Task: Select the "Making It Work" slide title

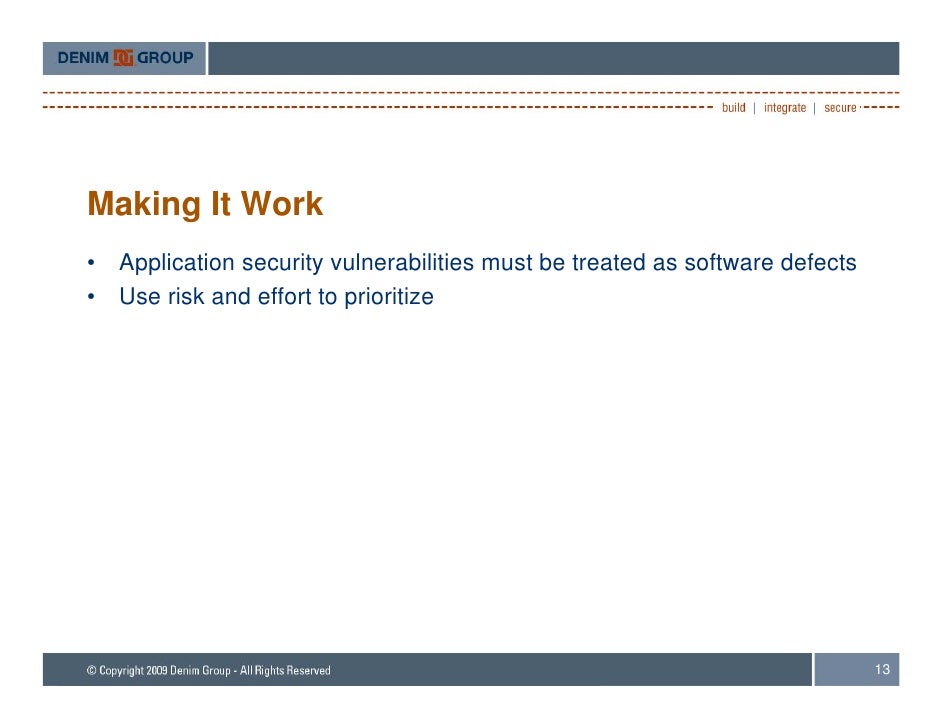Action: 205,204
